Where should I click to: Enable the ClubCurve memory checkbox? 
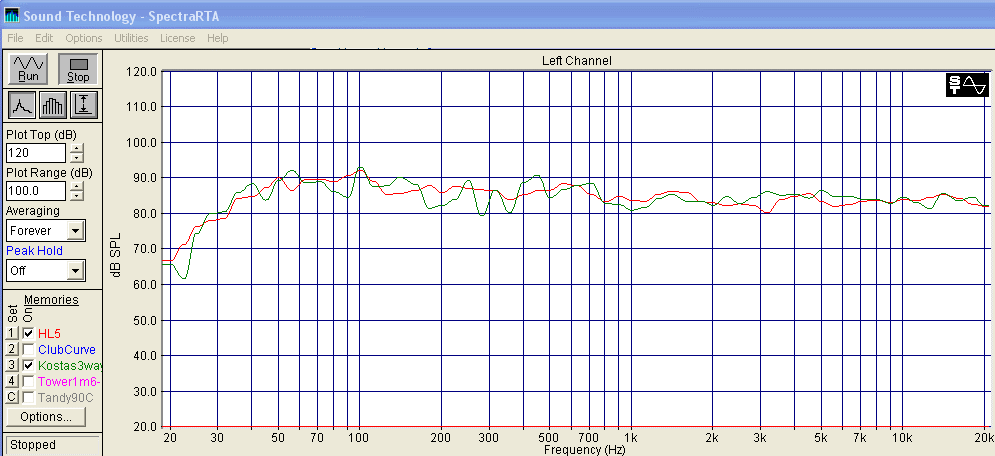pos(28,349)
